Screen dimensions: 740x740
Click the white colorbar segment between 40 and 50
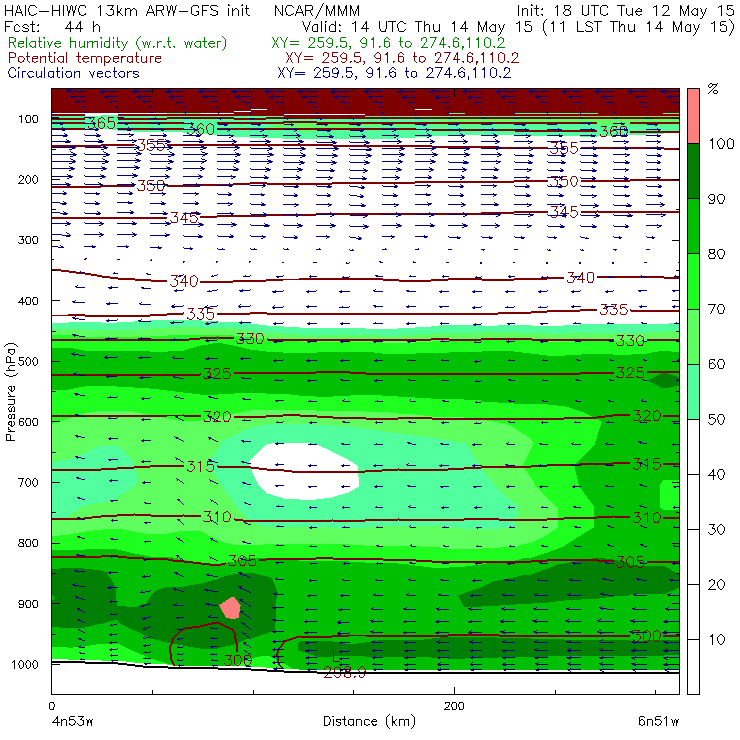[x=693, y=446]
